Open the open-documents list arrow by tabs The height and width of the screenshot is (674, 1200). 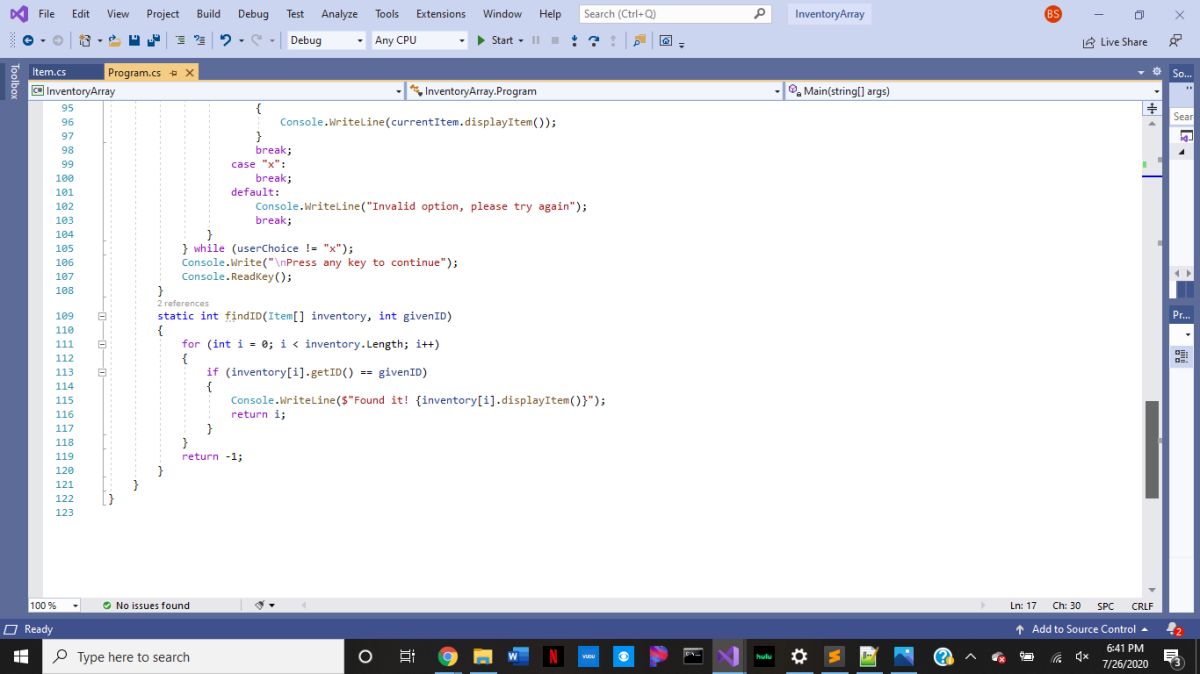pyautogui.click(x=1142, y=72)
